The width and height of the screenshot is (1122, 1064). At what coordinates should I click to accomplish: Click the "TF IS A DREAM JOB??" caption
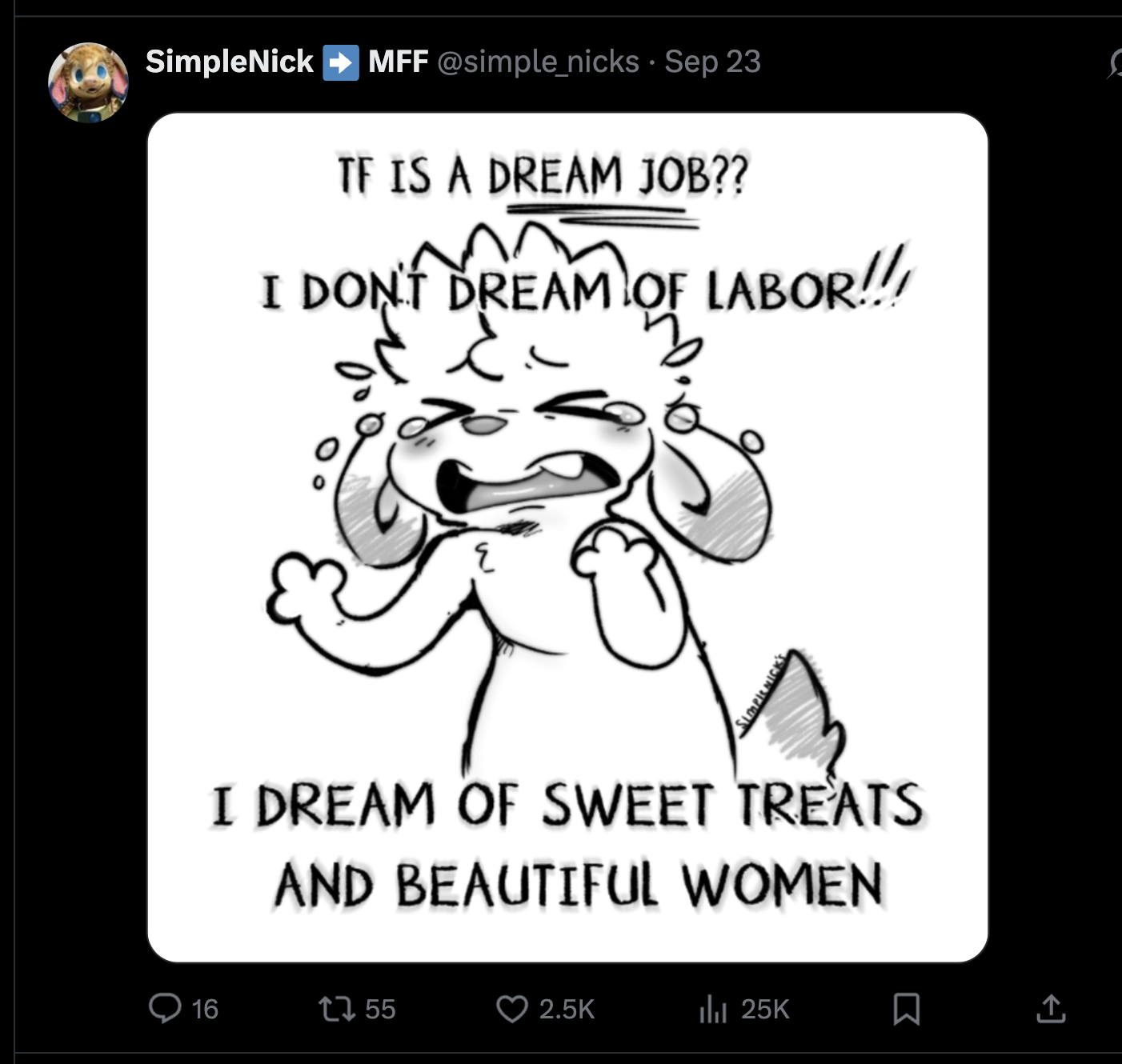click(x=542, y=174)
